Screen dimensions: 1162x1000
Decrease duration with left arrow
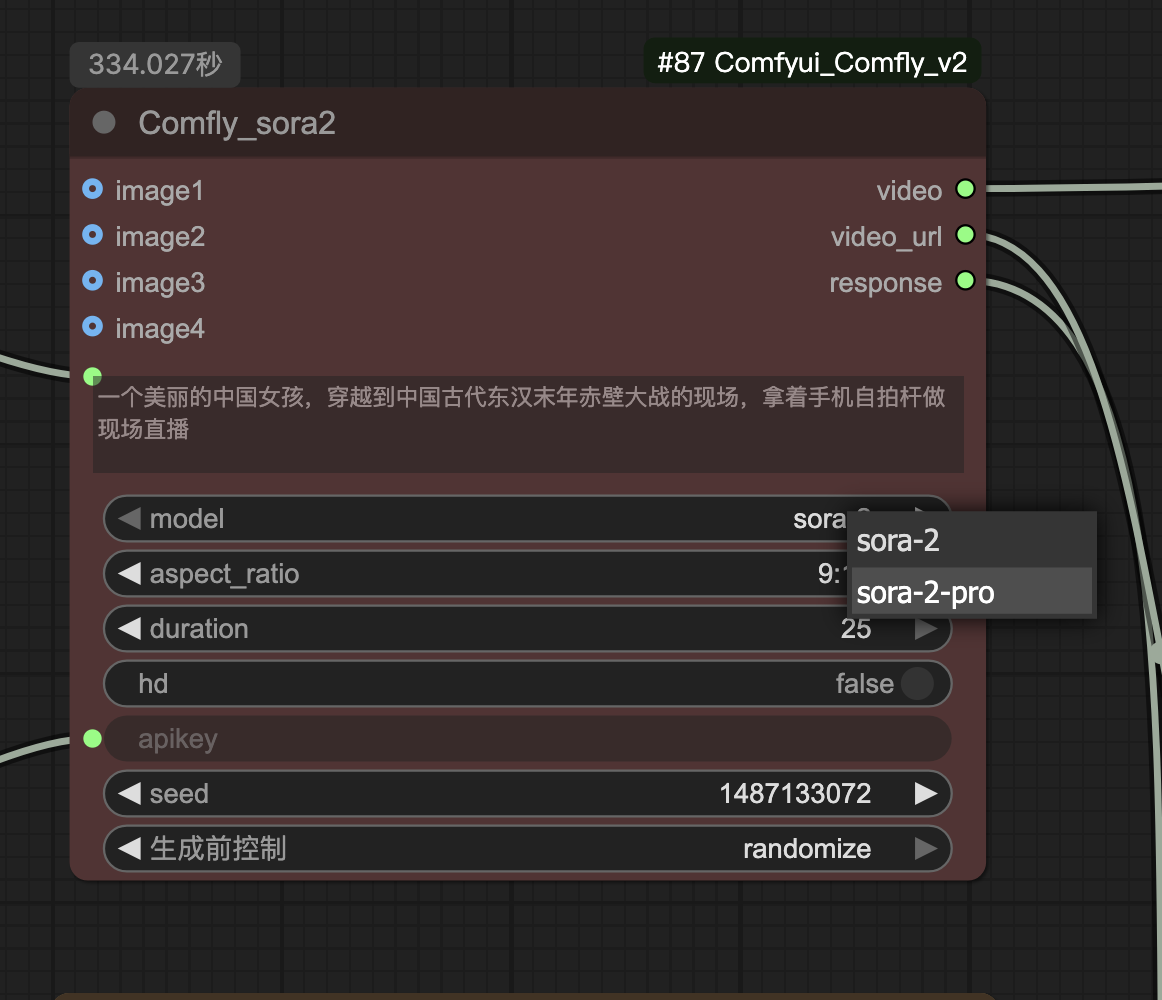pos(129,629)
